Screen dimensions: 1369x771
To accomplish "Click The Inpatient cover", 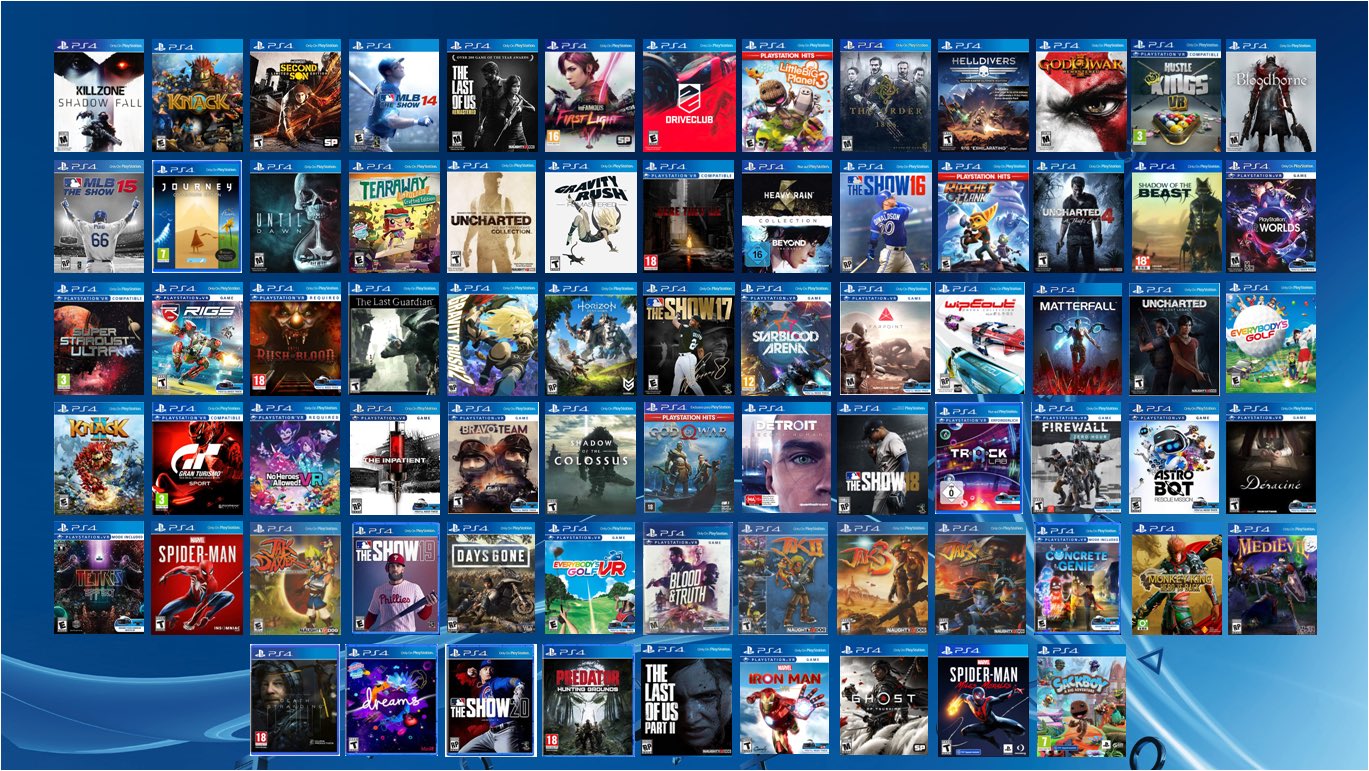I will click(393, 458).
